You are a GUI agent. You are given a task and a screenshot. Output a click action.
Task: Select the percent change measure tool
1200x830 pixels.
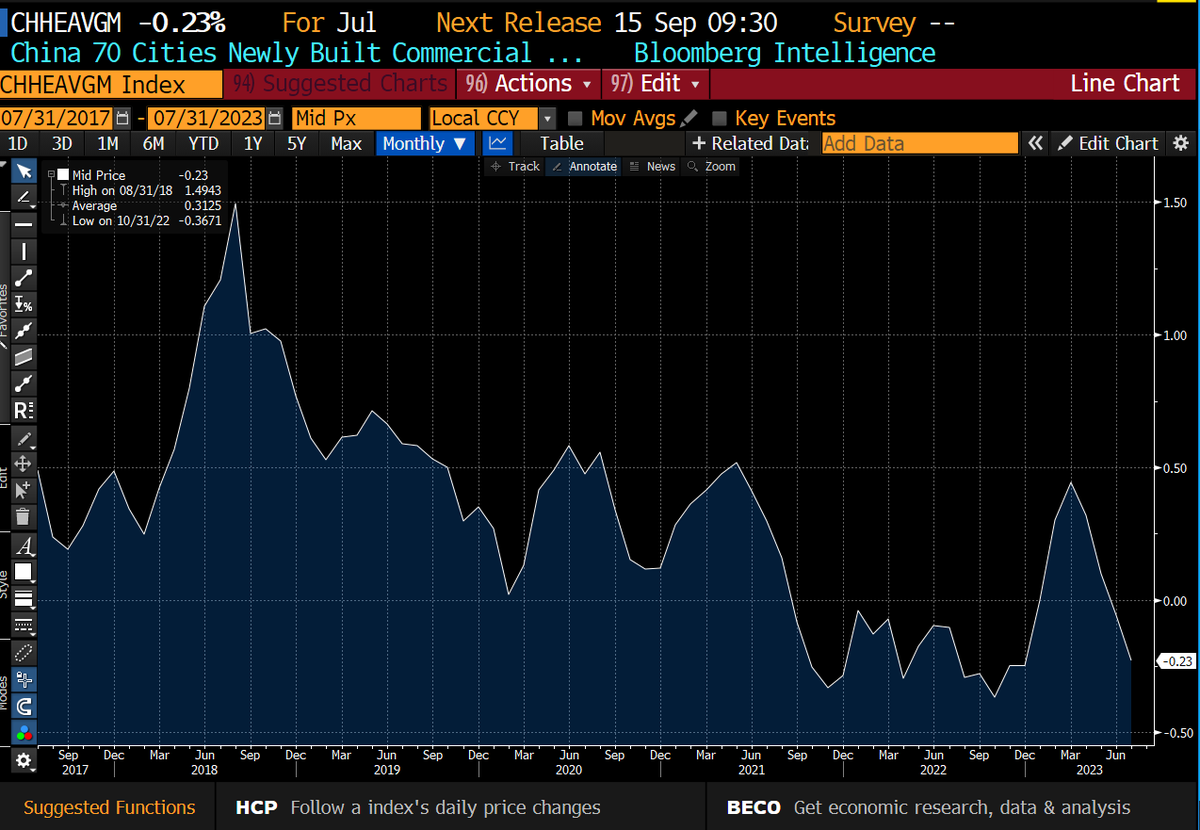click(23, 304)
